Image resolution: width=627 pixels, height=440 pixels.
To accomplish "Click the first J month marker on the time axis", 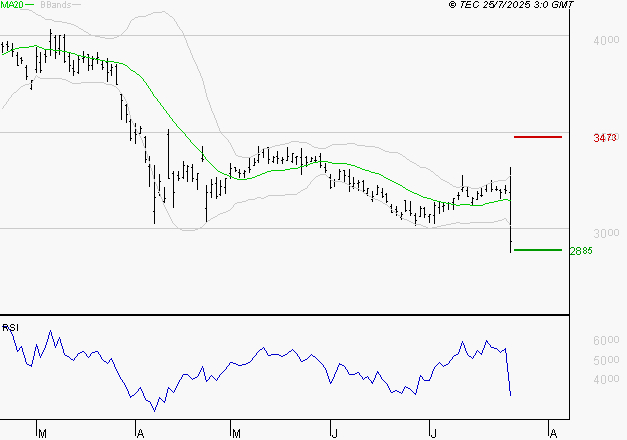I will (x=335, y=433).
